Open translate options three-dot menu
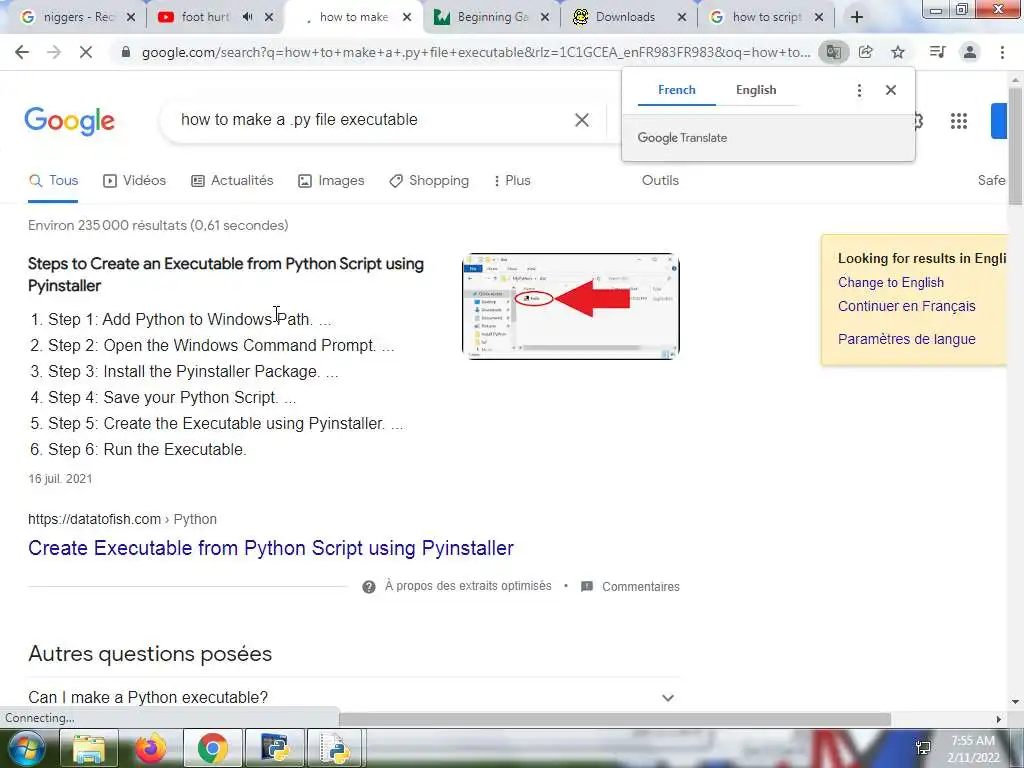 click(859, 90)
